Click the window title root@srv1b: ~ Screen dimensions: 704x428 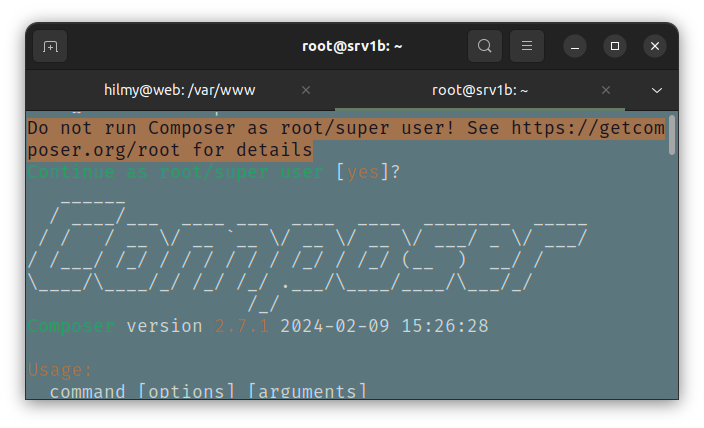(x=351, y=46)
